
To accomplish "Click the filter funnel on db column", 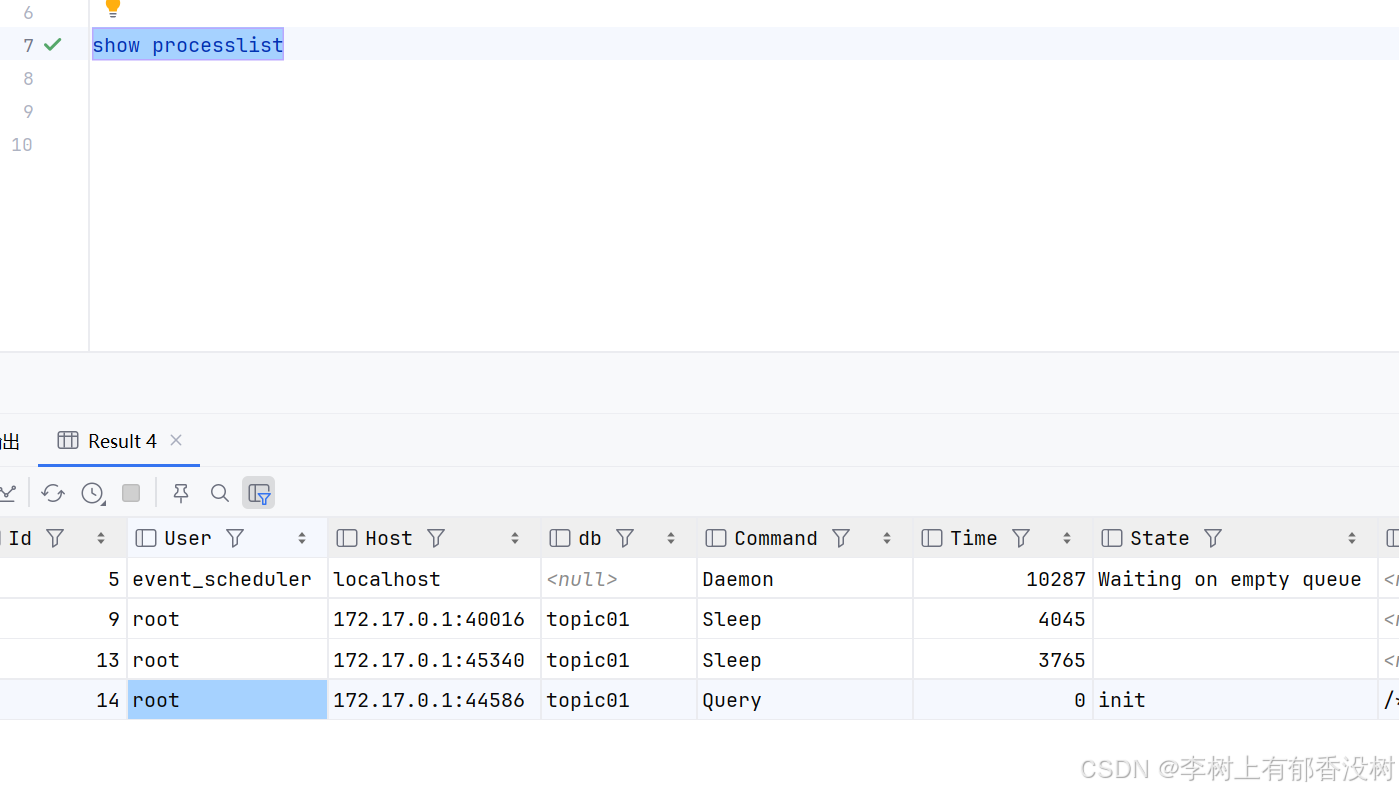I will [625, 538].
